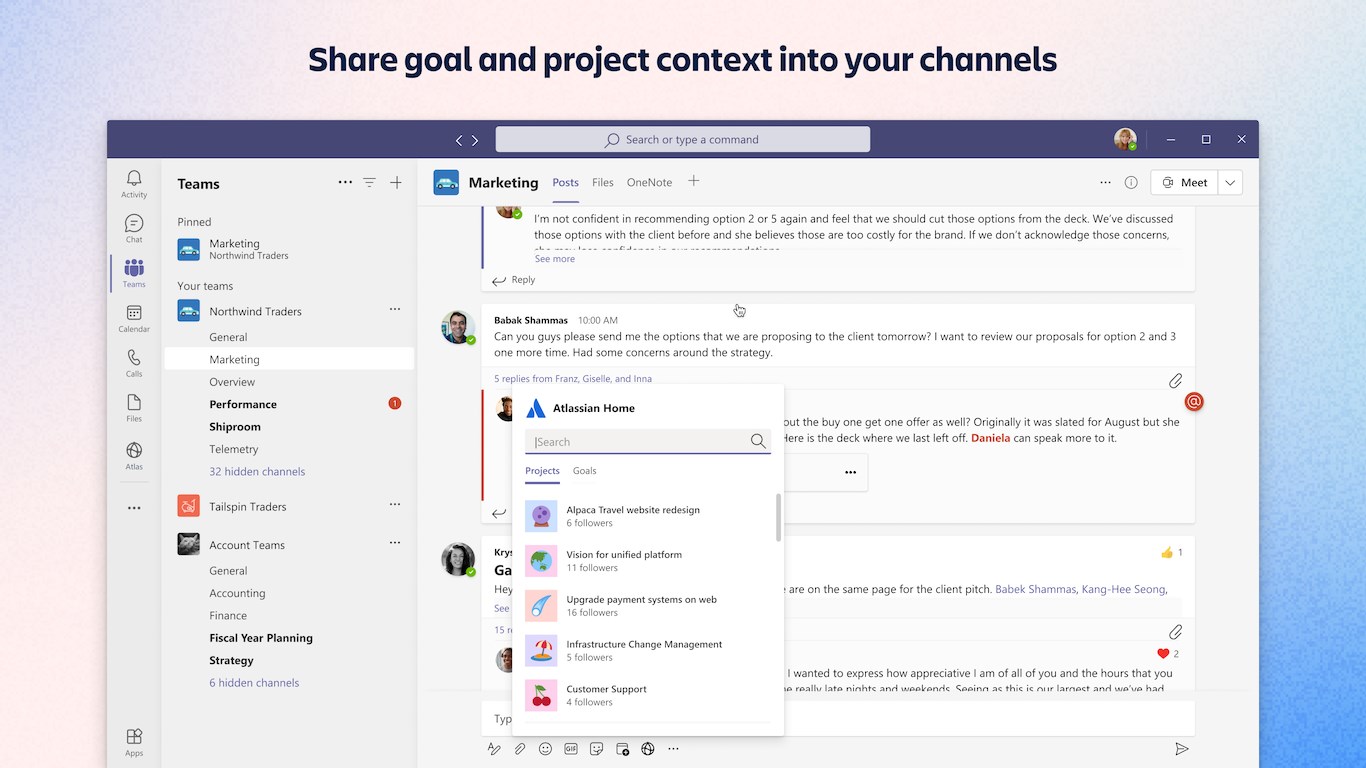This screenshot has height=768, width=1366.
Task: Switch to the OneNote tab
Action: point(649,183)
